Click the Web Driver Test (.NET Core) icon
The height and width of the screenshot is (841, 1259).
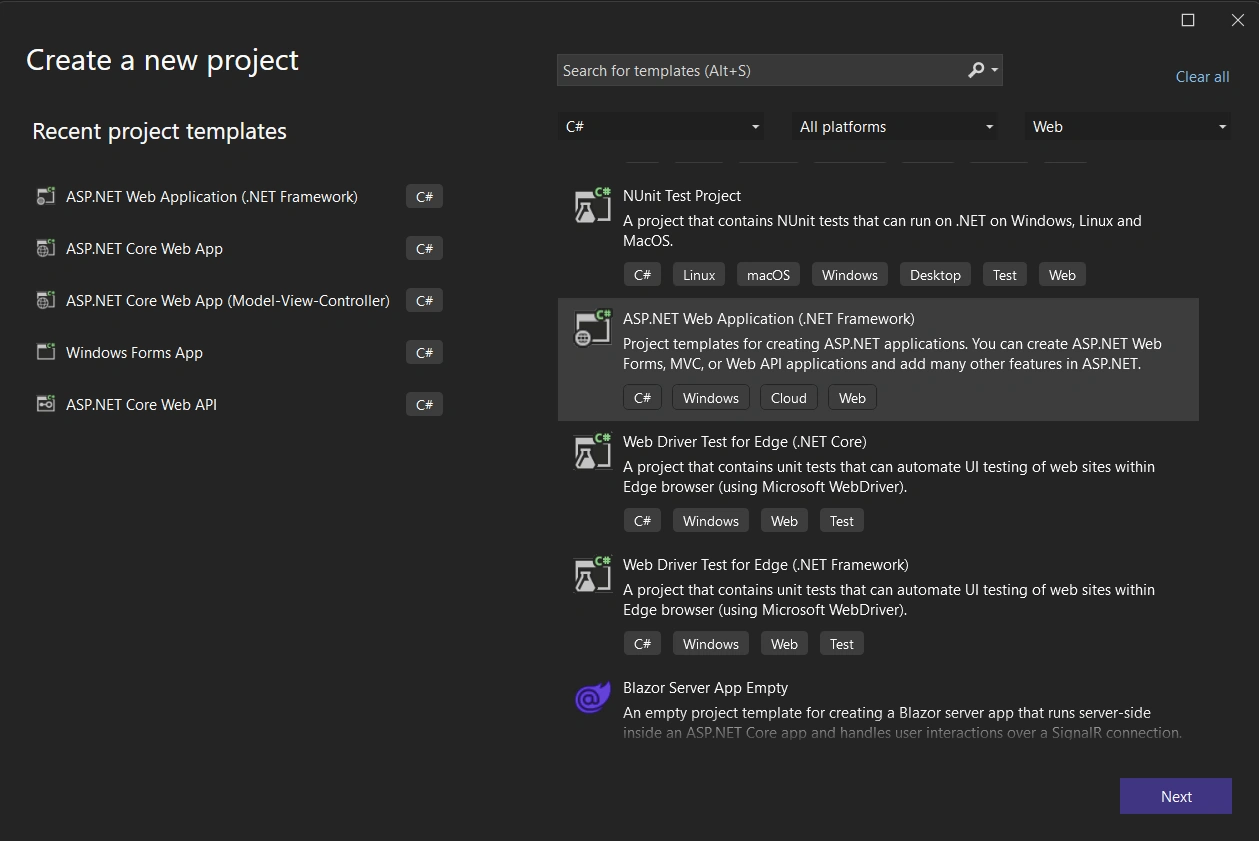coord(593,451)
